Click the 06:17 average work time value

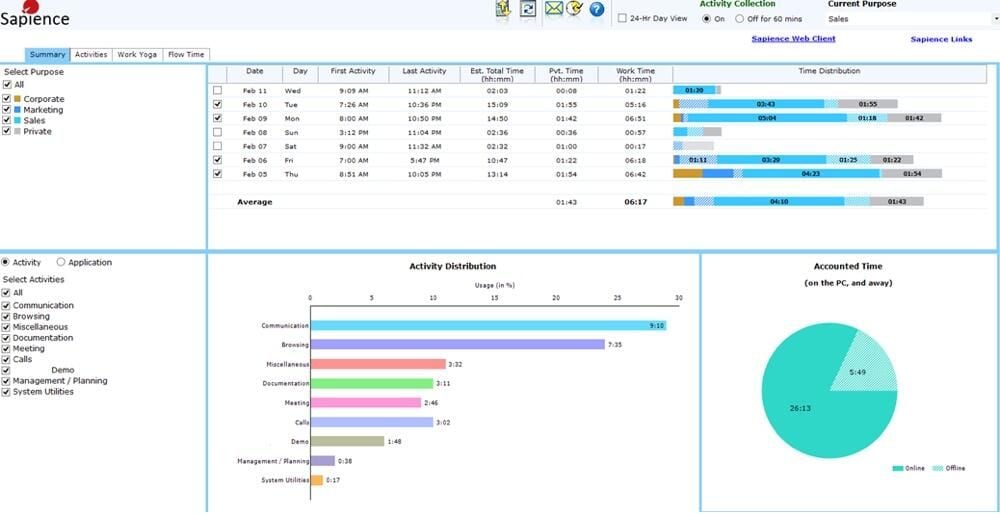(635, 202)
